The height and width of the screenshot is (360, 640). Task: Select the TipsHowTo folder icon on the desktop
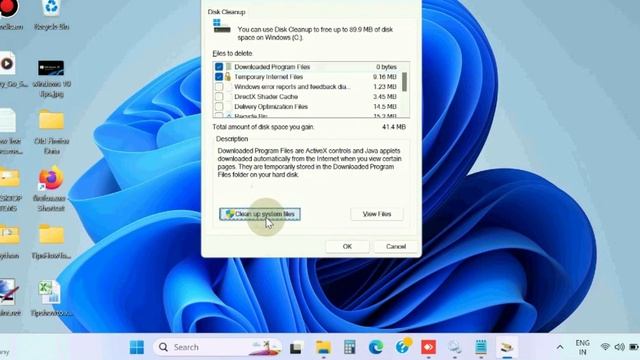click(x=51, y=242)
